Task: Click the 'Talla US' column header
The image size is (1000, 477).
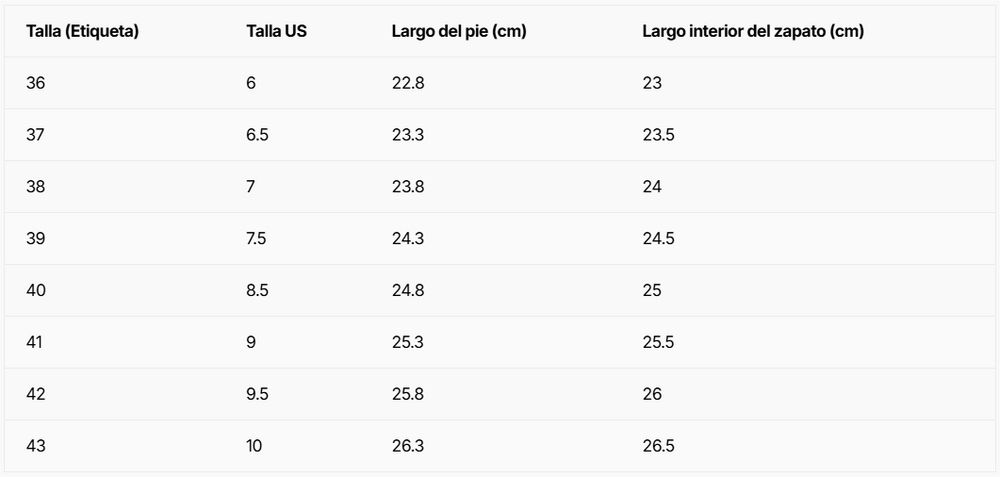Action: coord(276,31)
